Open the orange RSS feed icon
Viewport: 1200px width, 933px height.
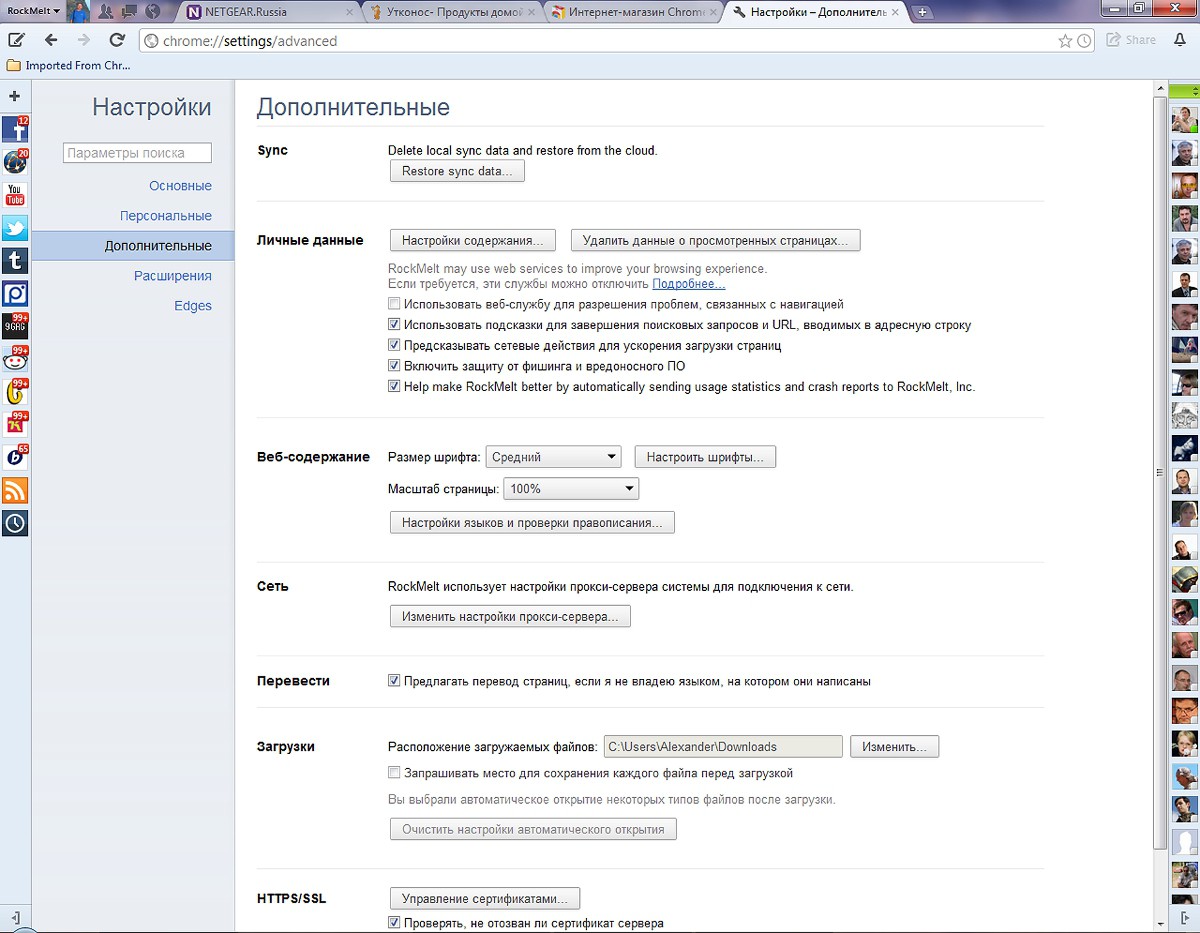click(14, 490)
